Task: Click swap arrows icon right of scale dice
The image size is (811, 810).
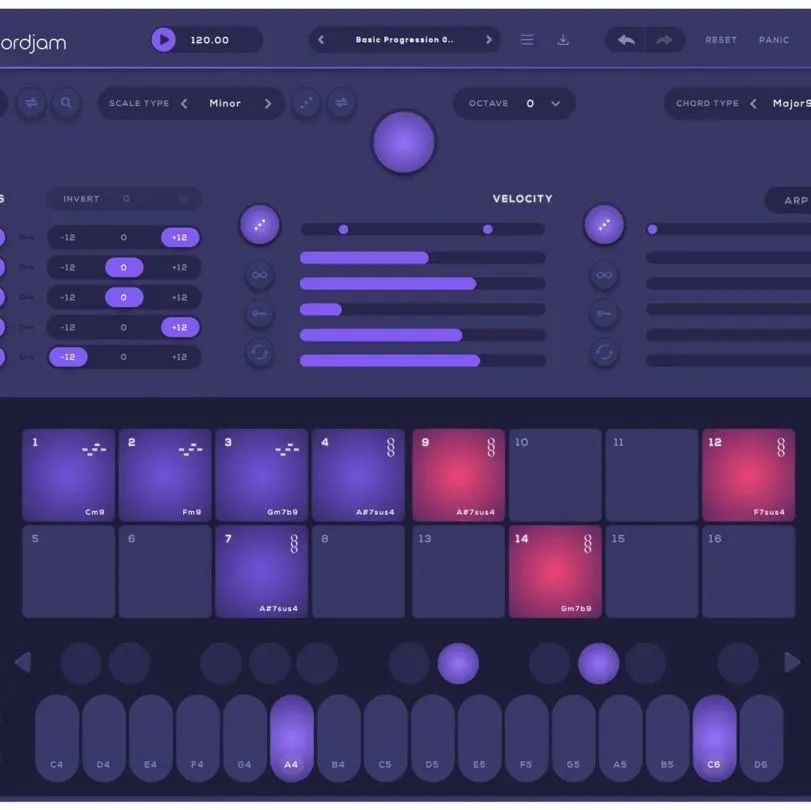Action: (342, 103)
